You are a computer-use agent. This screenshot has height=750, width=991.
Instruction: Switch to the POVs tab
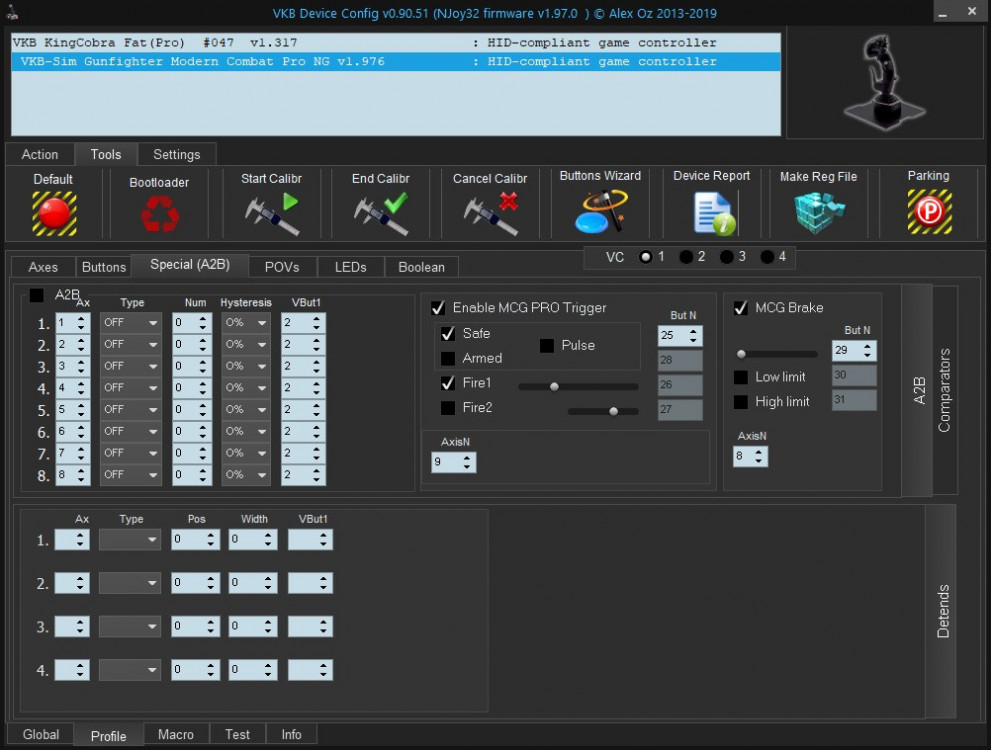point(281,267)
